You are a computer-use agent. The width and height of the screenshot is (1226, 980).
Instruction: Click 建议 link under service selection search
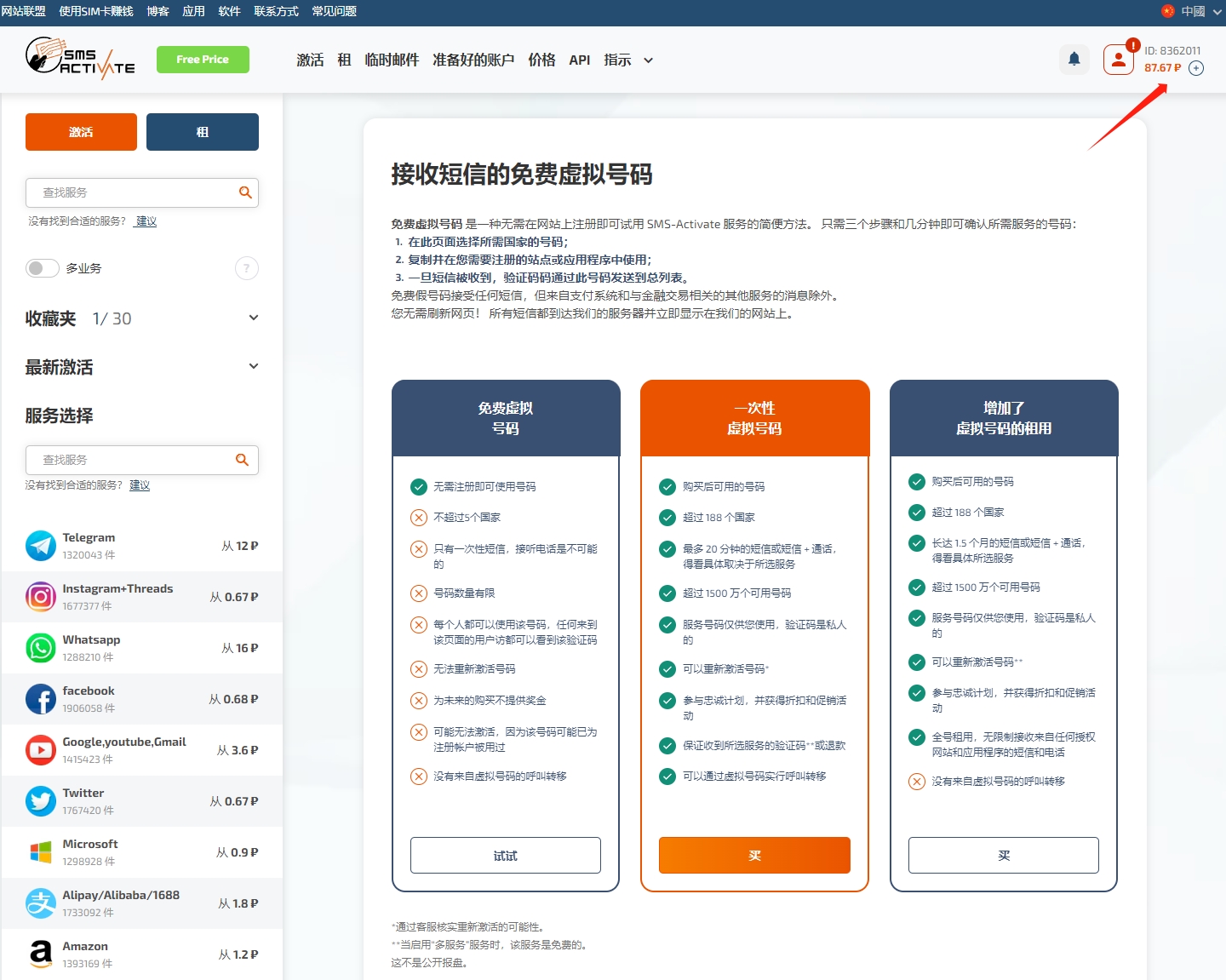tap(140, 485)
